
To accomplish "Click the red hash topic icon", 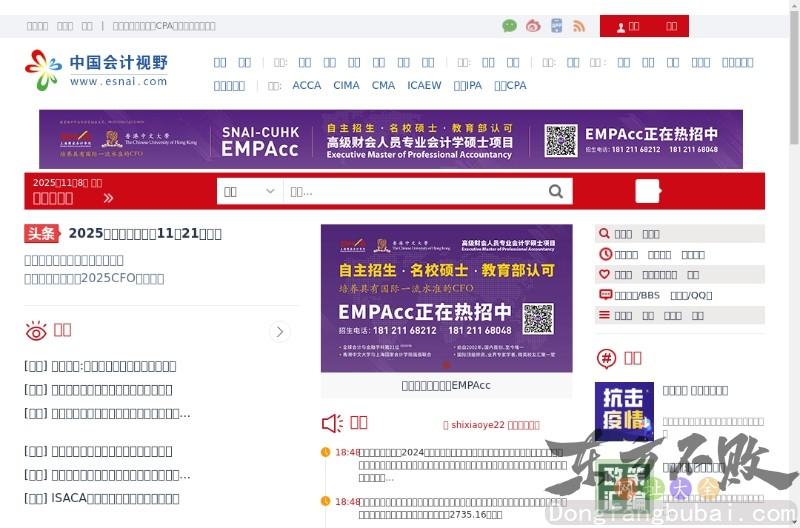I will (606, 359).
